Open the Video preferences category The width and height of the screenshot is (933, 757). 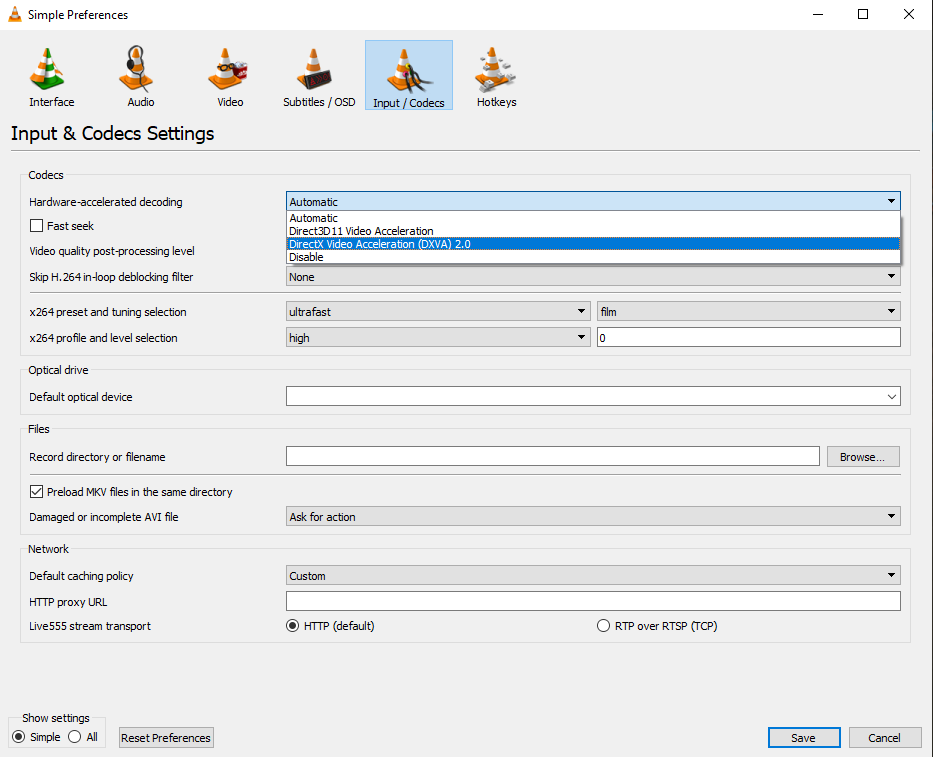(230, 76)
